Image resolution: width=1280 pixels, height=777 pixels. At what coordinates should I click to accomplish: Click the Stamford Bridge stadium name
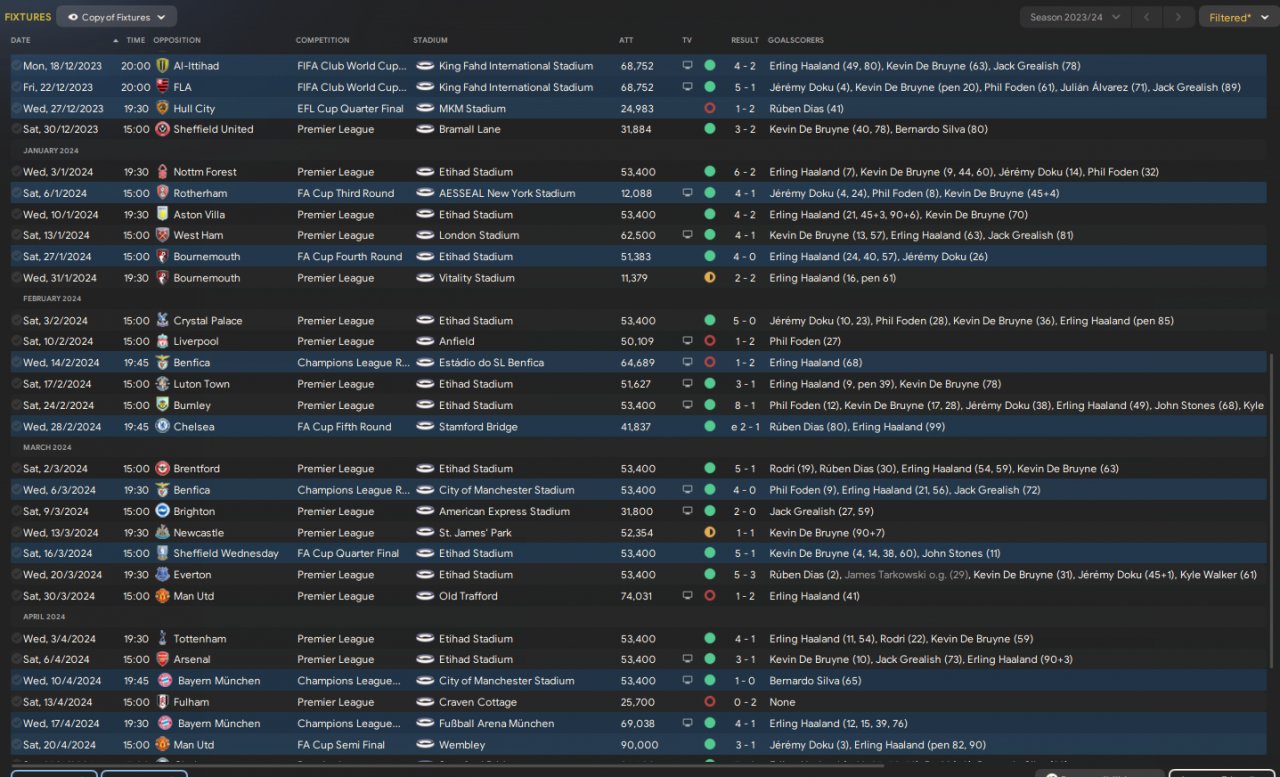point(478,426)
